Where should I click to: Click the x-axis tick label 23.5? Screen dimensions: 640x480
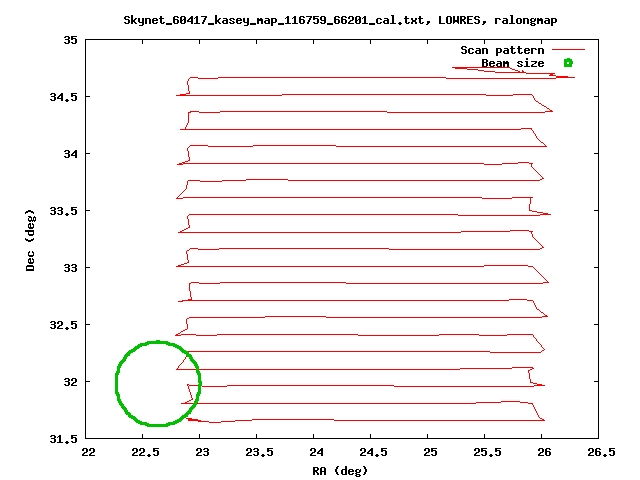(x=259, y=452)
